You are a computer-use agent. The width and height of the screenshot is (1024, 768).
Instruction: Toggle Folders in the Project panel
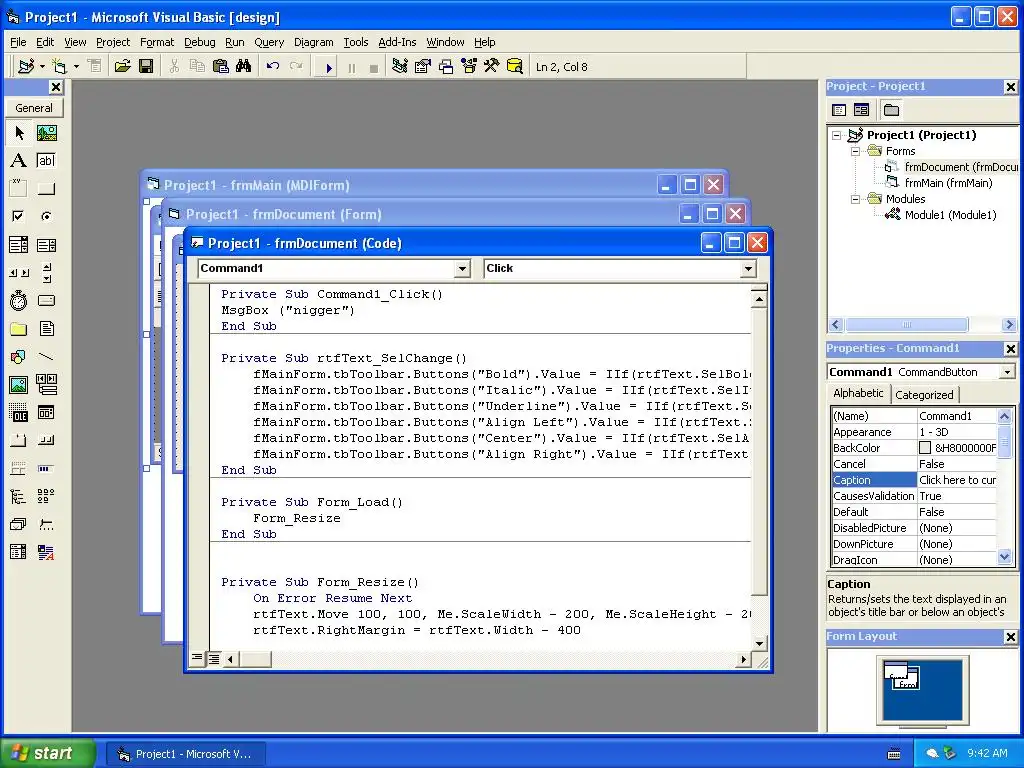[x=891, y=110]
